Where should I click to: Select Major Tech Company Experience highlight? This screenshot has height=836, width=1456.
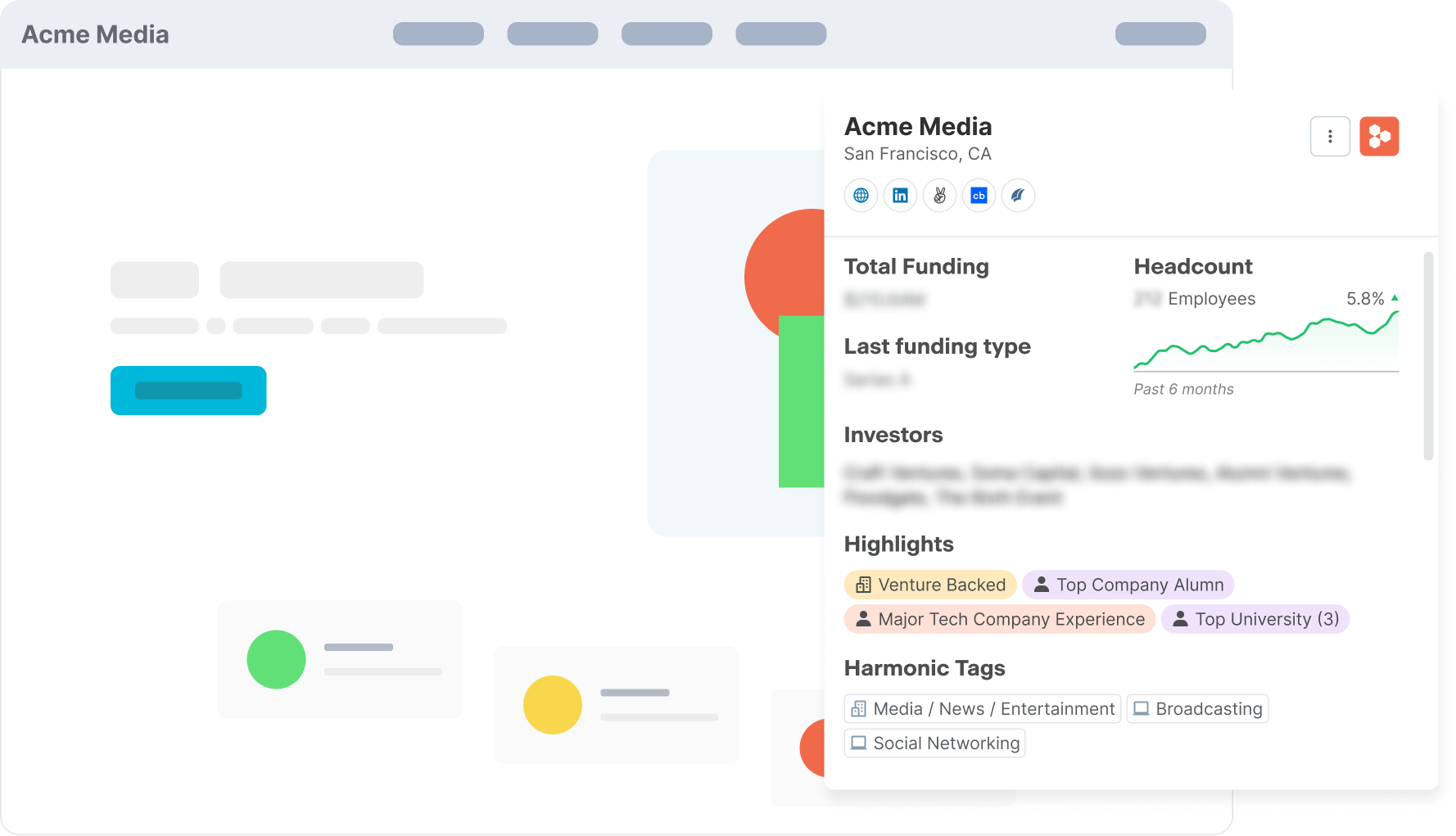(x=999, y=619)
